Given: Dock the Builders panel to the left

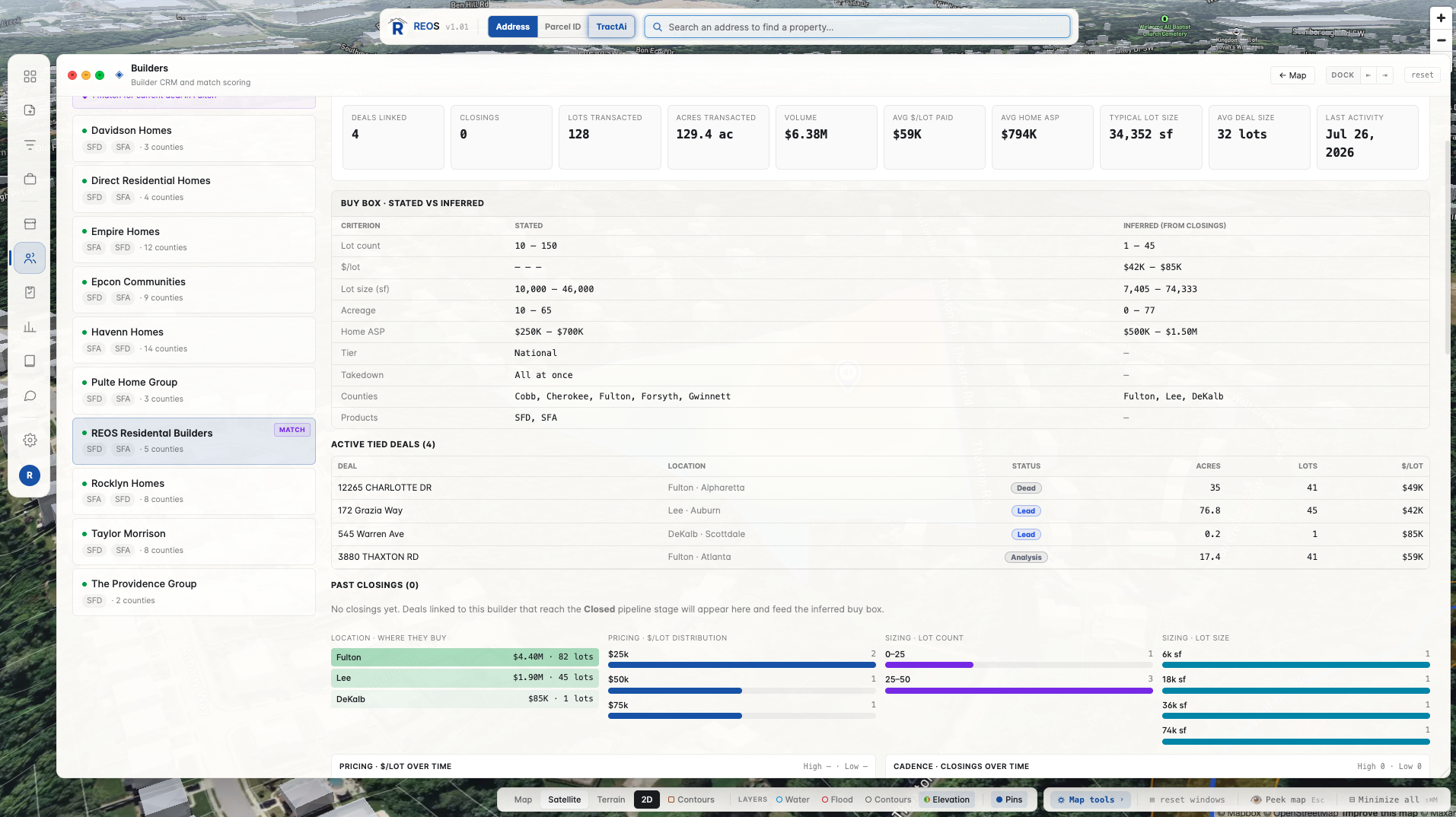Looking at the screenshot, I should click(1368, 75).
